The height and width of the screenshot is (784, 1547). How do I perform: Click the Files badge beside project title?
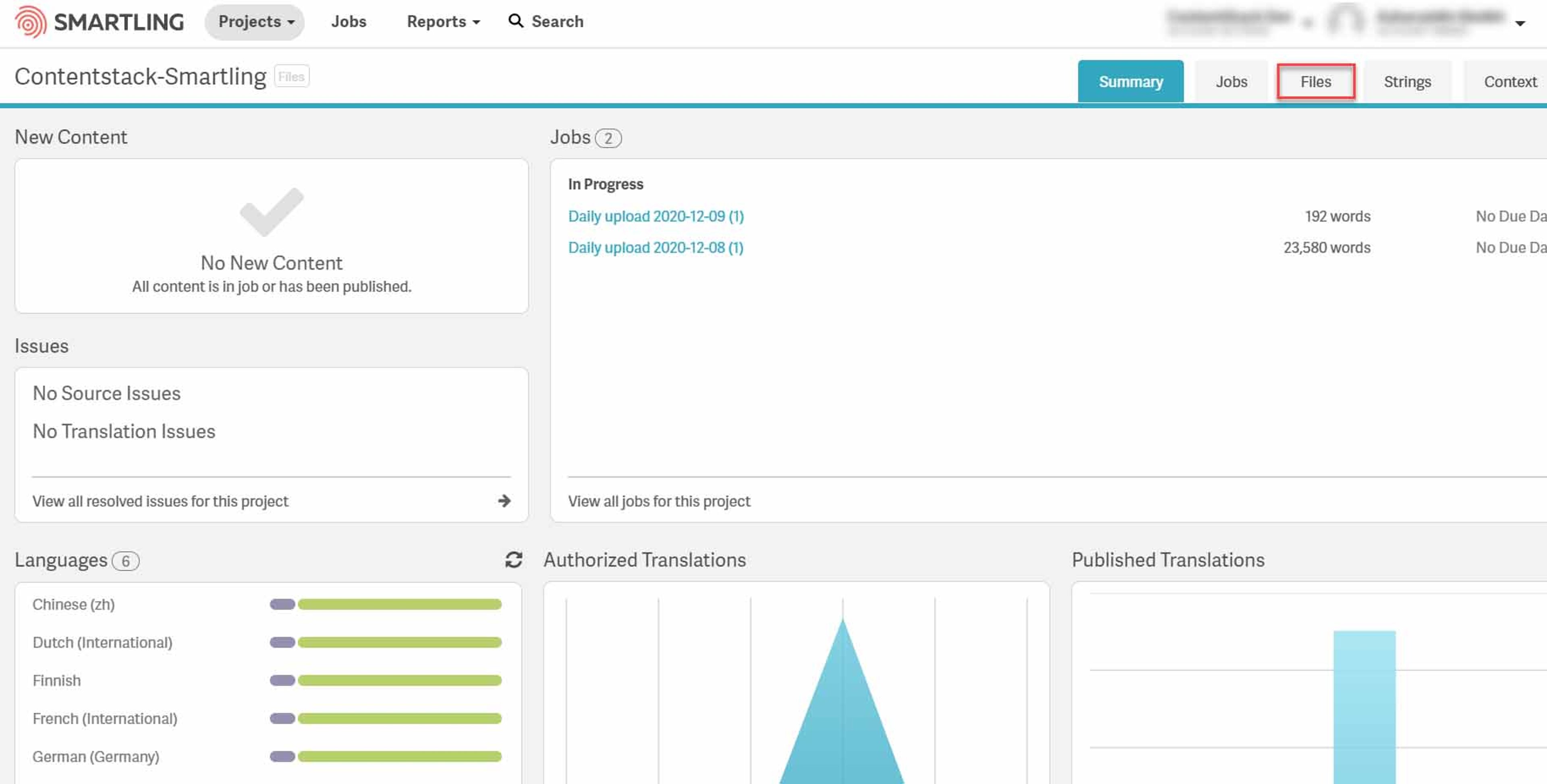291,76
